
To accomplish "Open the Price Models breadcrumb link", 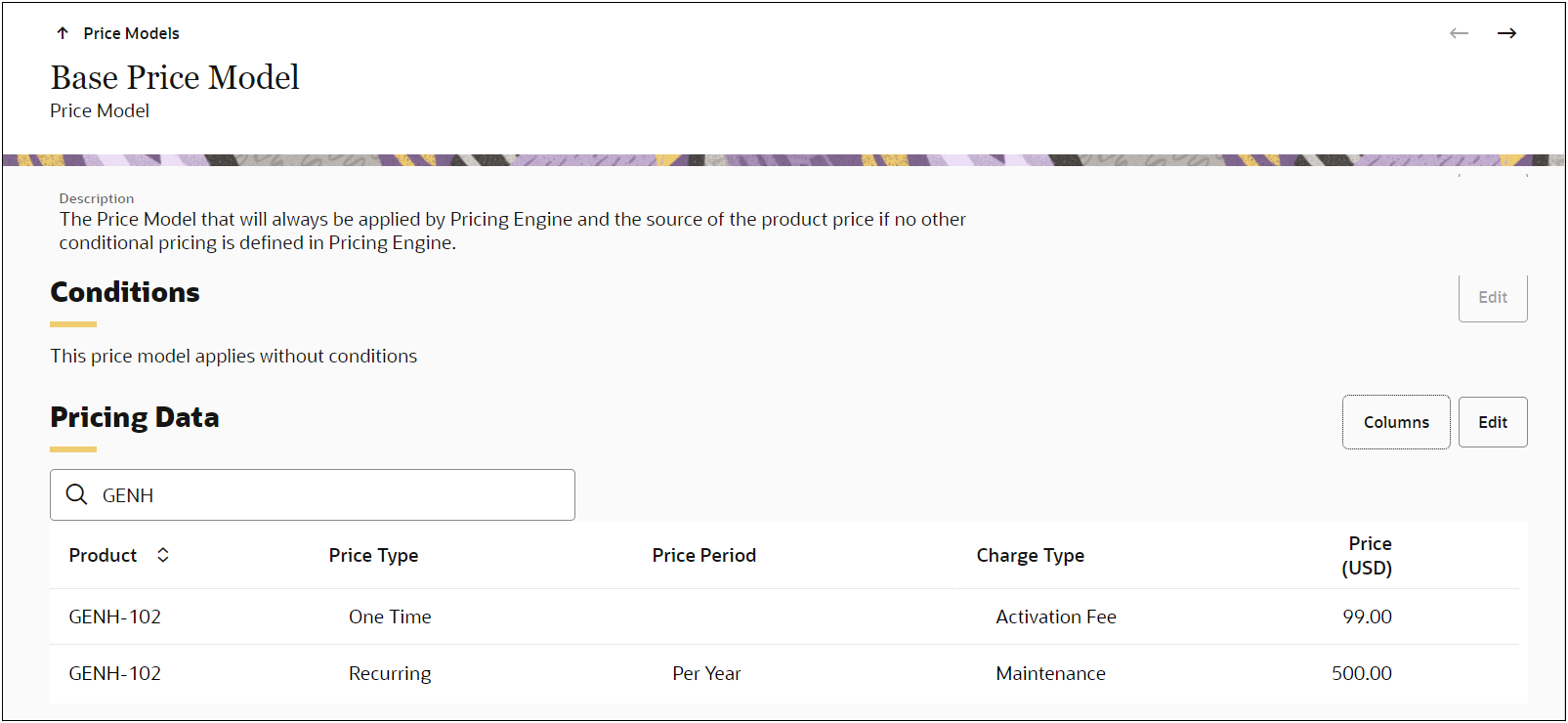I will pyautogui.click(x=131, y=33).
